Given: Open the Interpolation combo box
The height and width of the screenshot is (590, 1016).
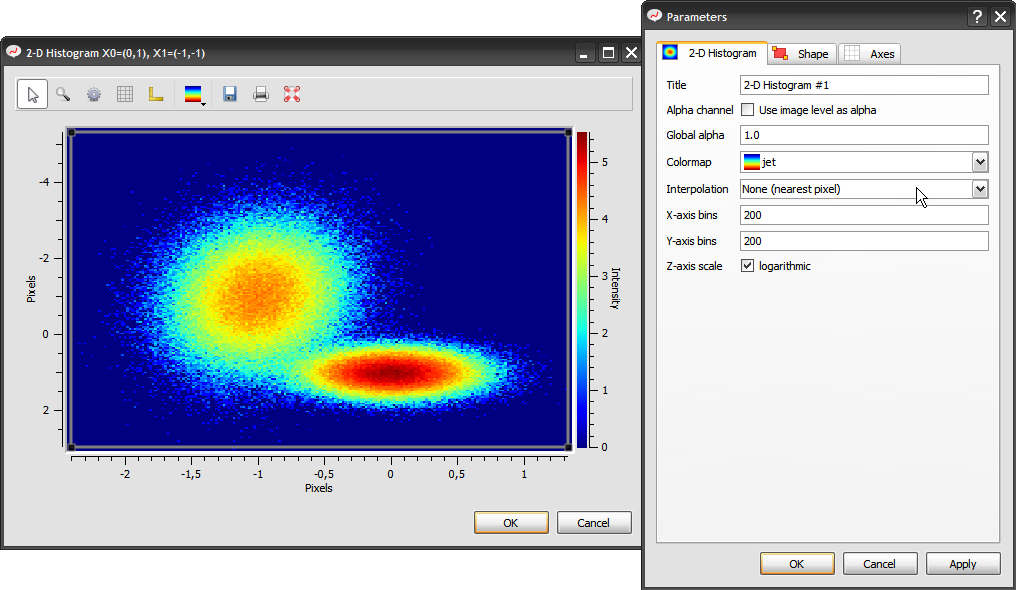Looking at the screenshot, I should tap(979, 188).
